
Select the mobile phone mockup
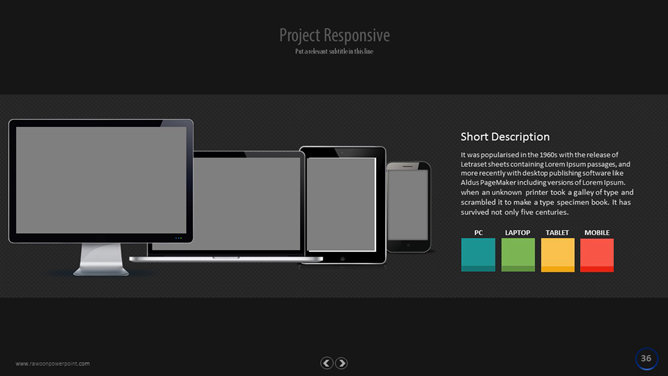(x=409, y=207)
